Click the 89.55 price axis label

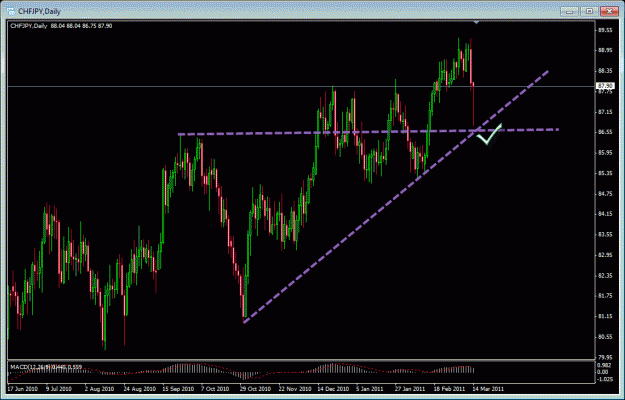tap(605, 30)
